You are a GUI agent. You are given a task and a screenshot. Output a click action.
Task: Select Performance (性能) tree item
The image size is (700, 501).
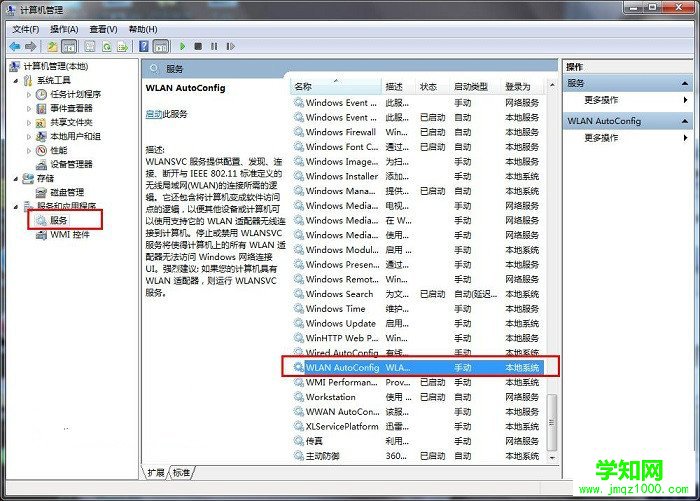(x=58, y=150)
